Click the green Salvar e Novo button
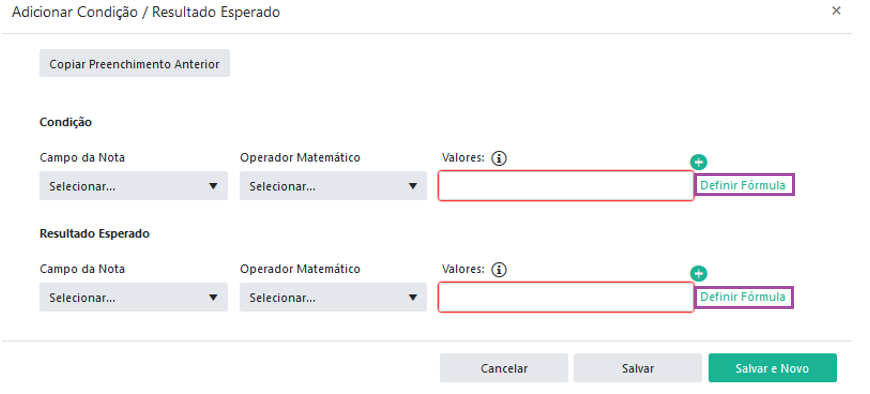The height and width of the screenshot is (394, 870). 772,368
